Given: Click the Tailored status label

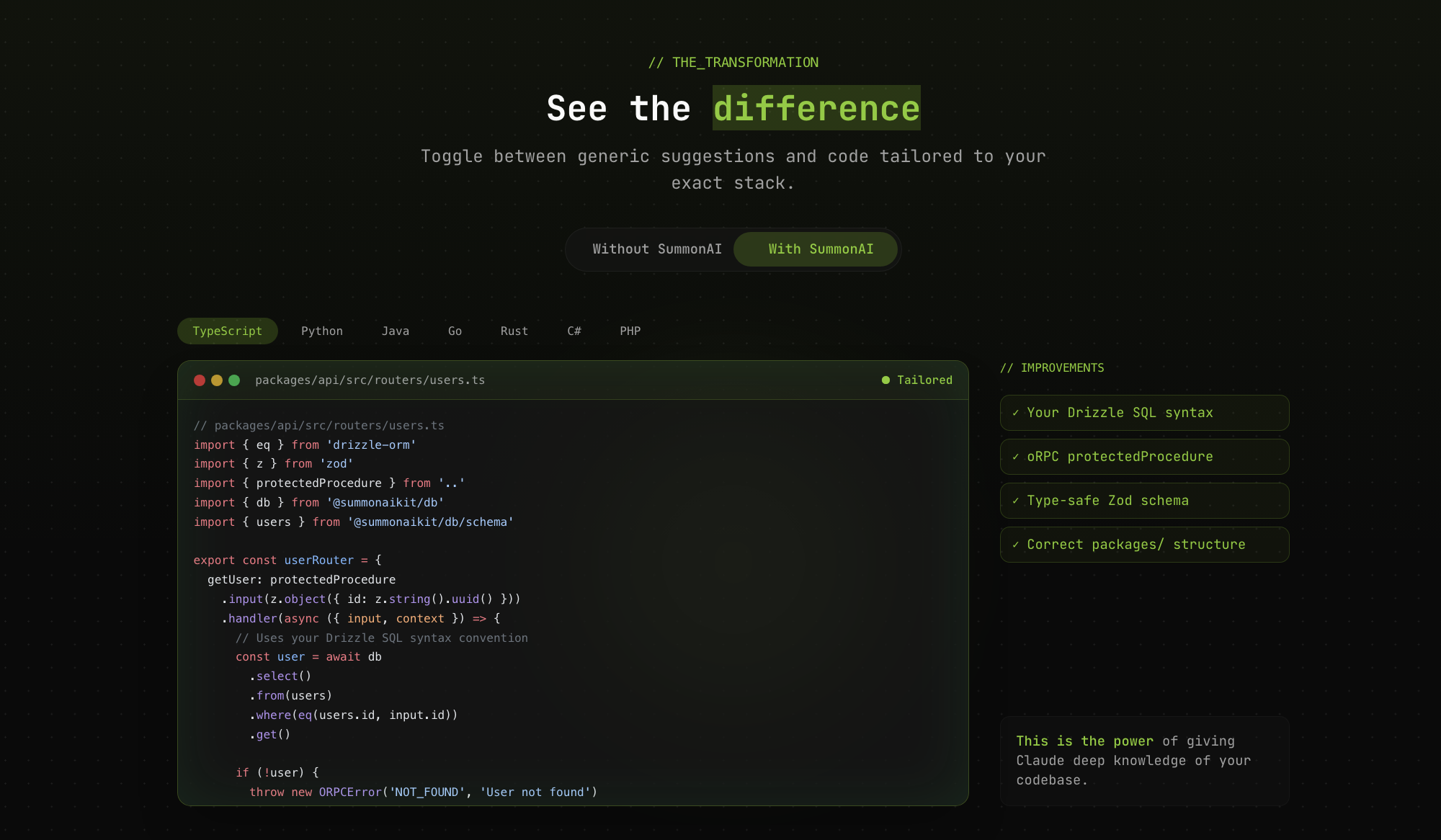Looking at the screenshot, I should (x=924, y=380).
